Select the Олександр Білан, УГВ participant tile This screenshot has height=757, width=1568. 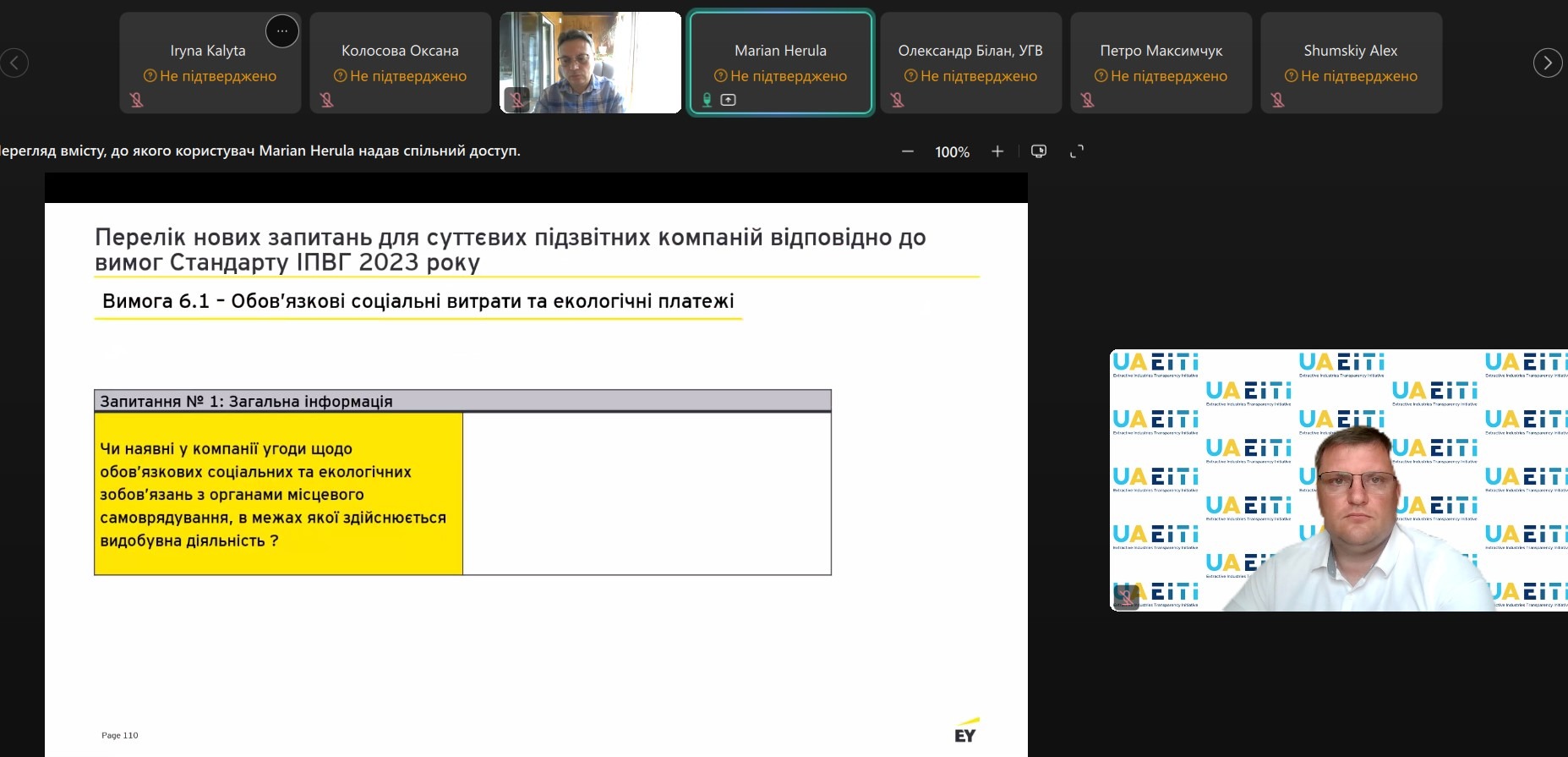click(970, 63)
